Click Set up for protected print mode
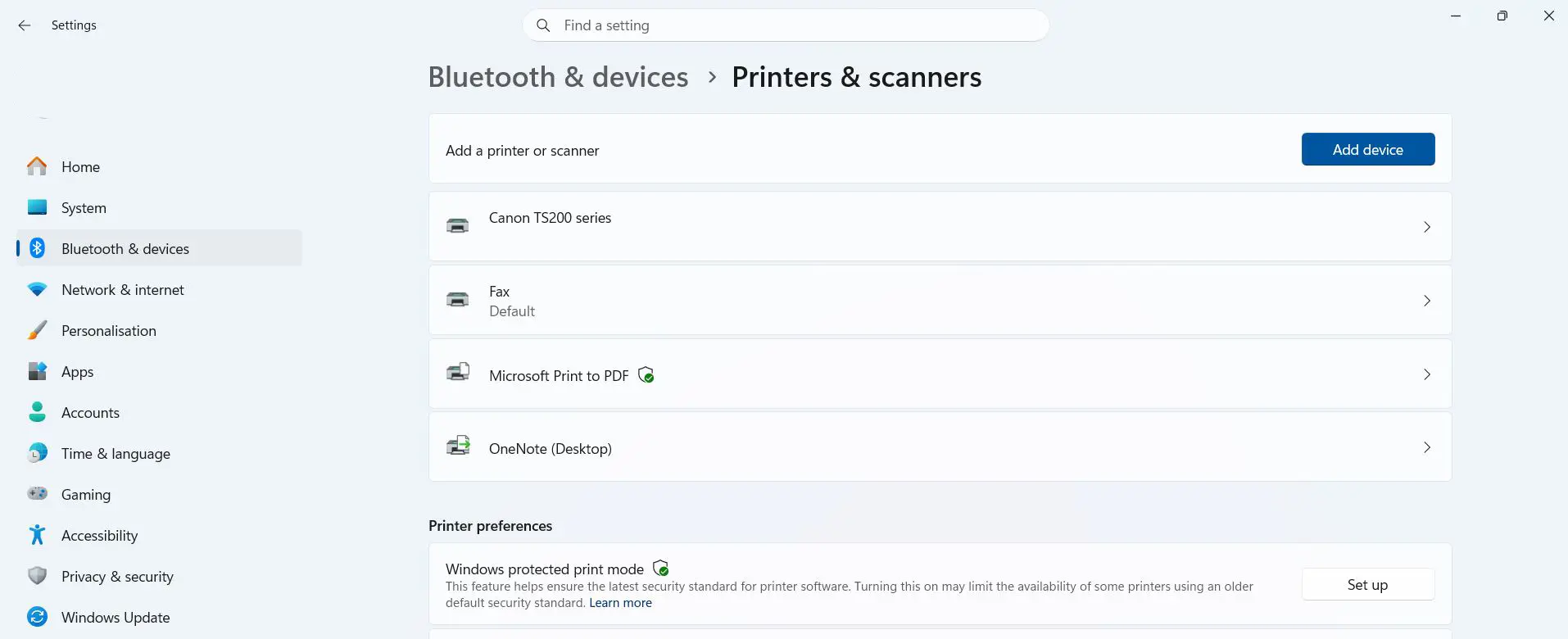This screenshot has width=1568, height=639. (1368, 584)
